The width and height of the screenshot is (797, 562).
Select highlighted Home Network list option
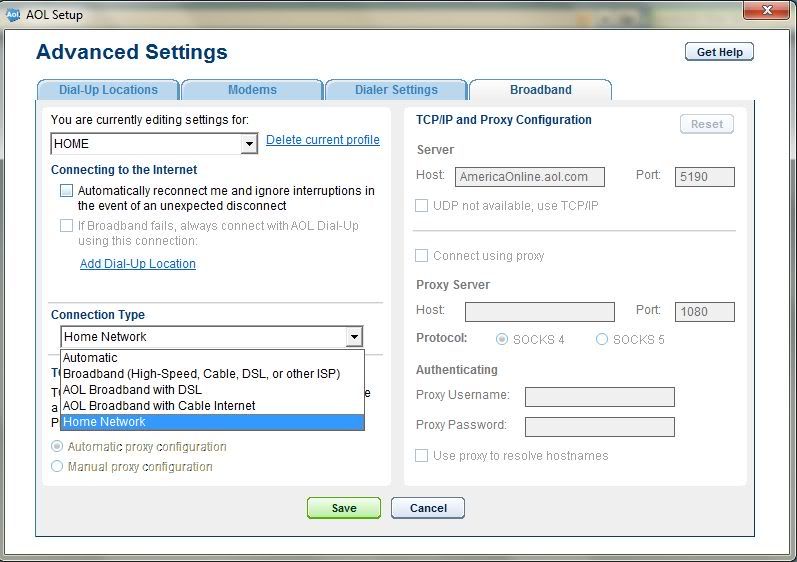tap(212, 422)
